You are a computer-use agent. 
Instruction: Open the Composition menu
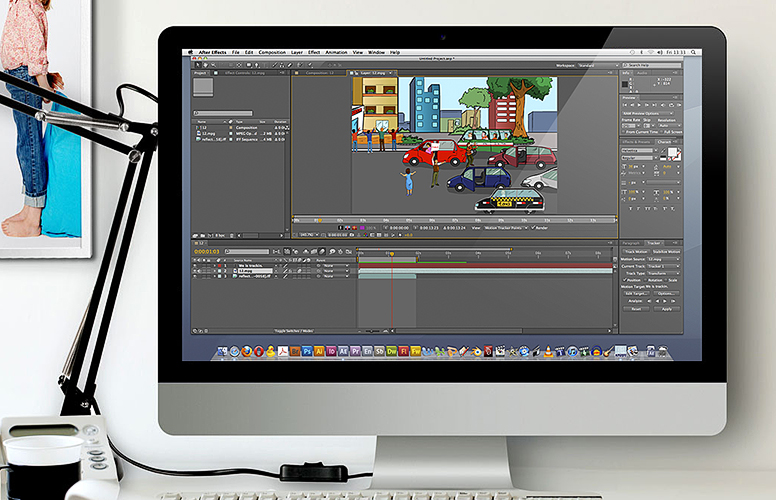click(x=271, y=51)
